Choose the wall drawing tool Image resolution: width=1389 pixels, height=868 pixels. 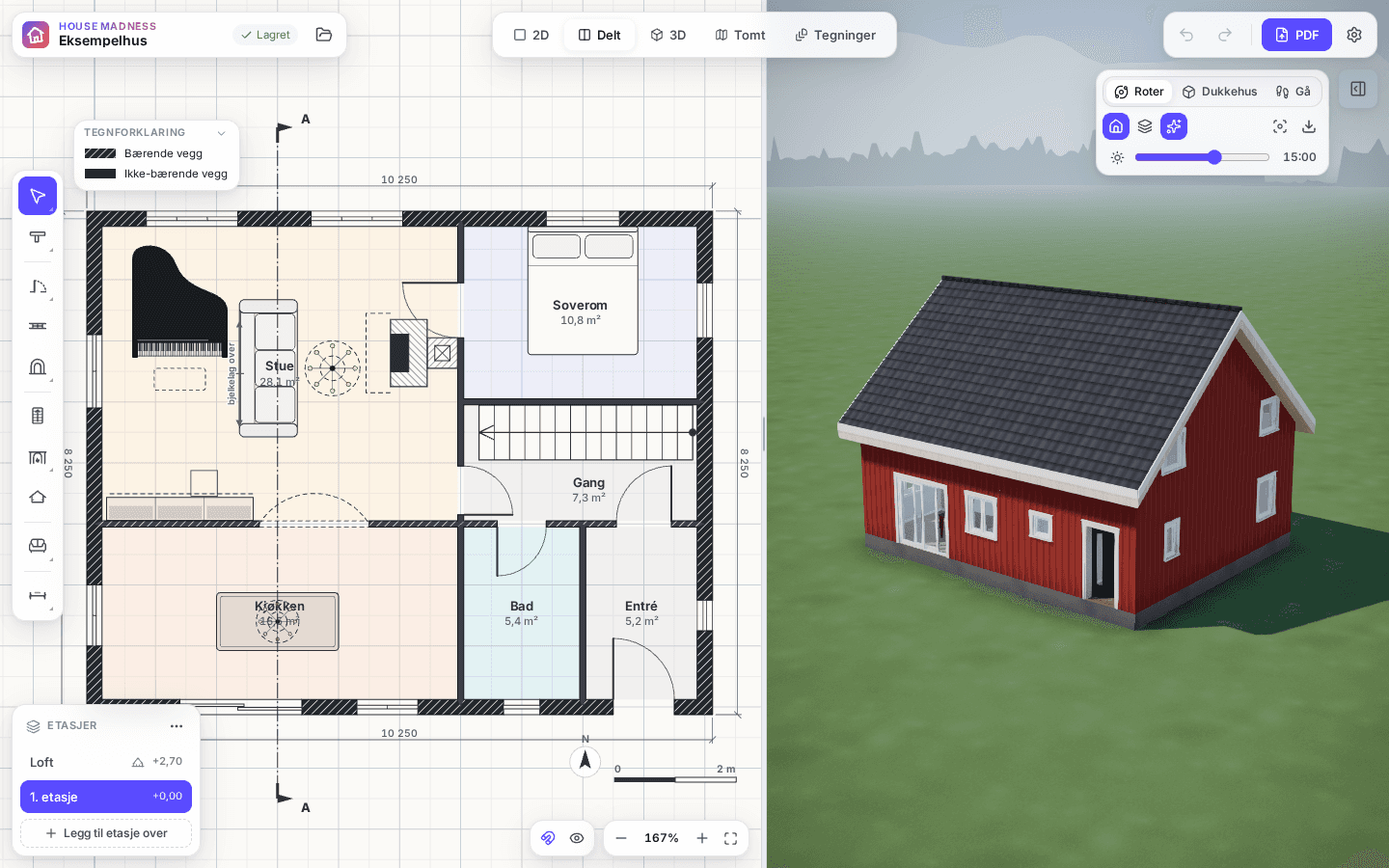tap(38, 237)
